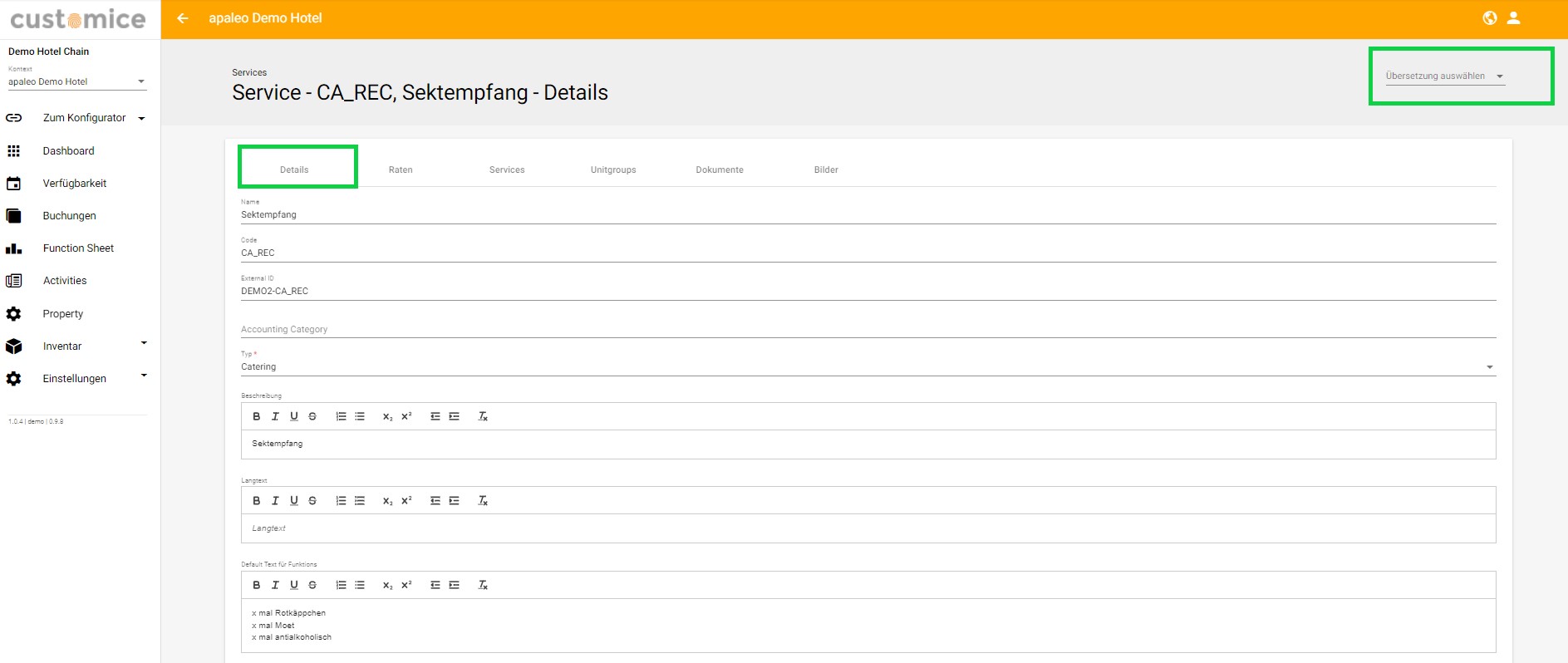Go to Activities in sidebar
This screenshot has width=1568, height=663.
click(65, 281)
